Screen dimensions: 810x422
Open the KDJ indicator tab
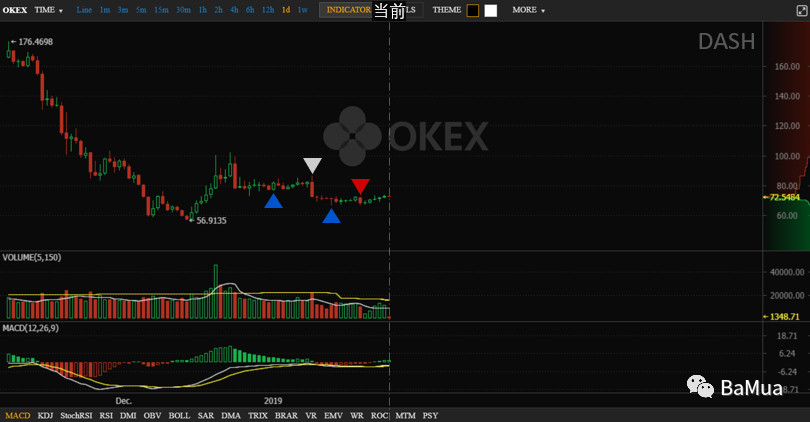tap(45, 415)
